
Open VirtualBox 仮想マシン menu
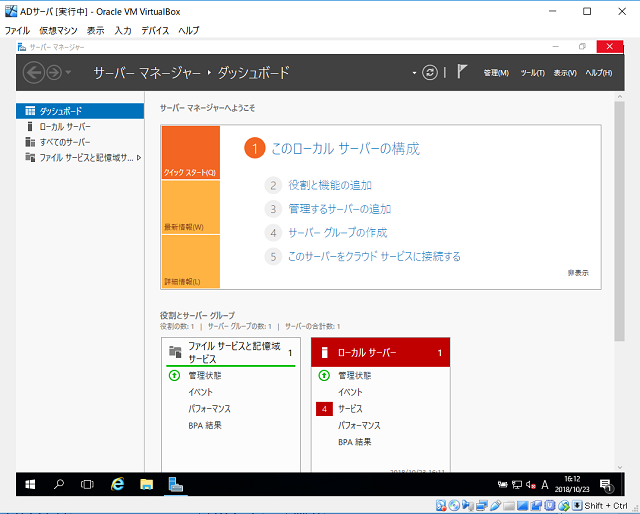pos(58,31)
